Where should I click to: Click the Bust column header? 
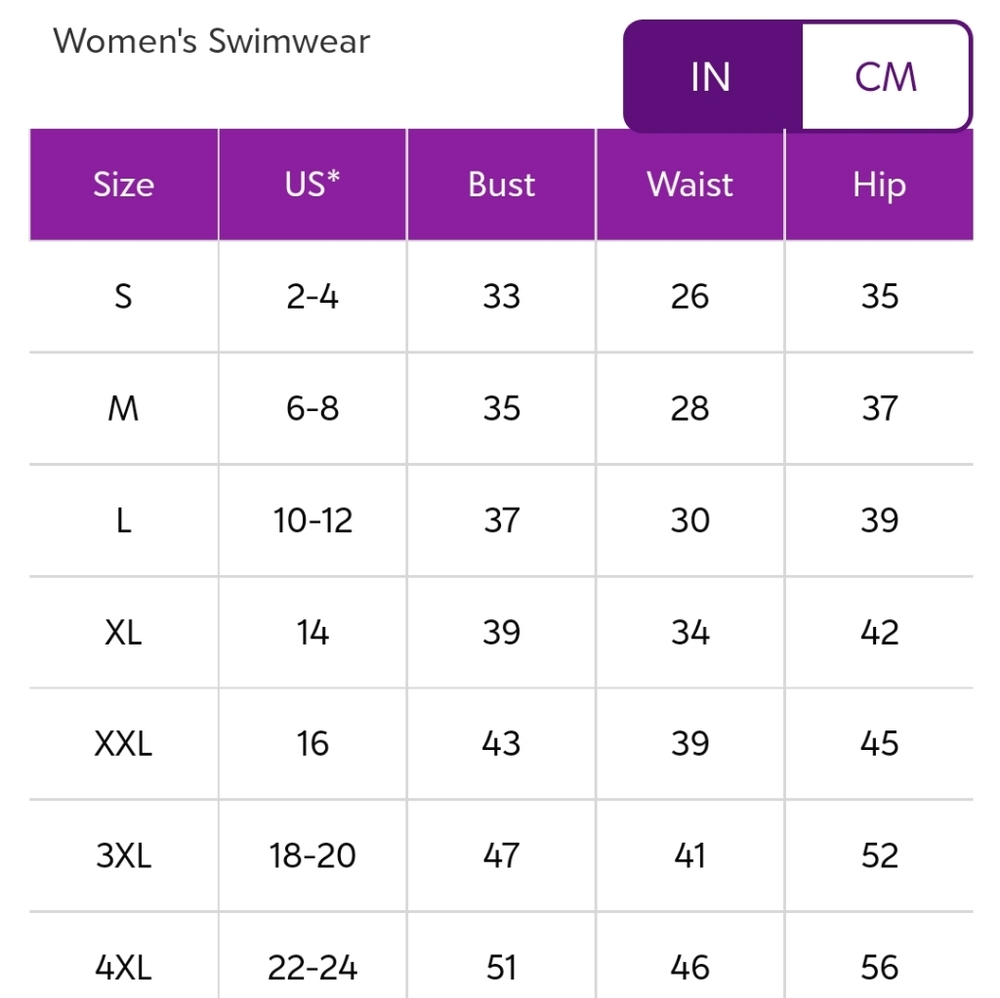501,184
